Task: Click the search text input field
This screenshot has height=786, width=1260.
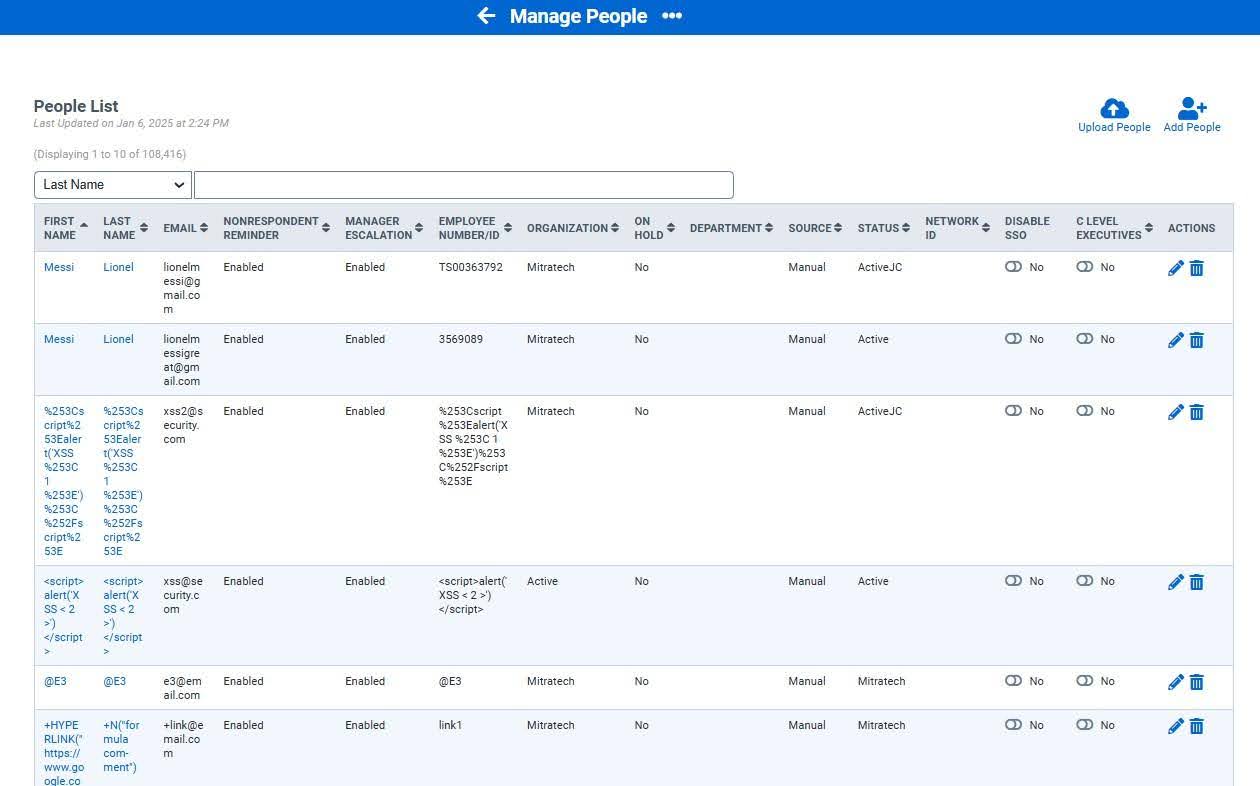Action: [x=463, y=185]
